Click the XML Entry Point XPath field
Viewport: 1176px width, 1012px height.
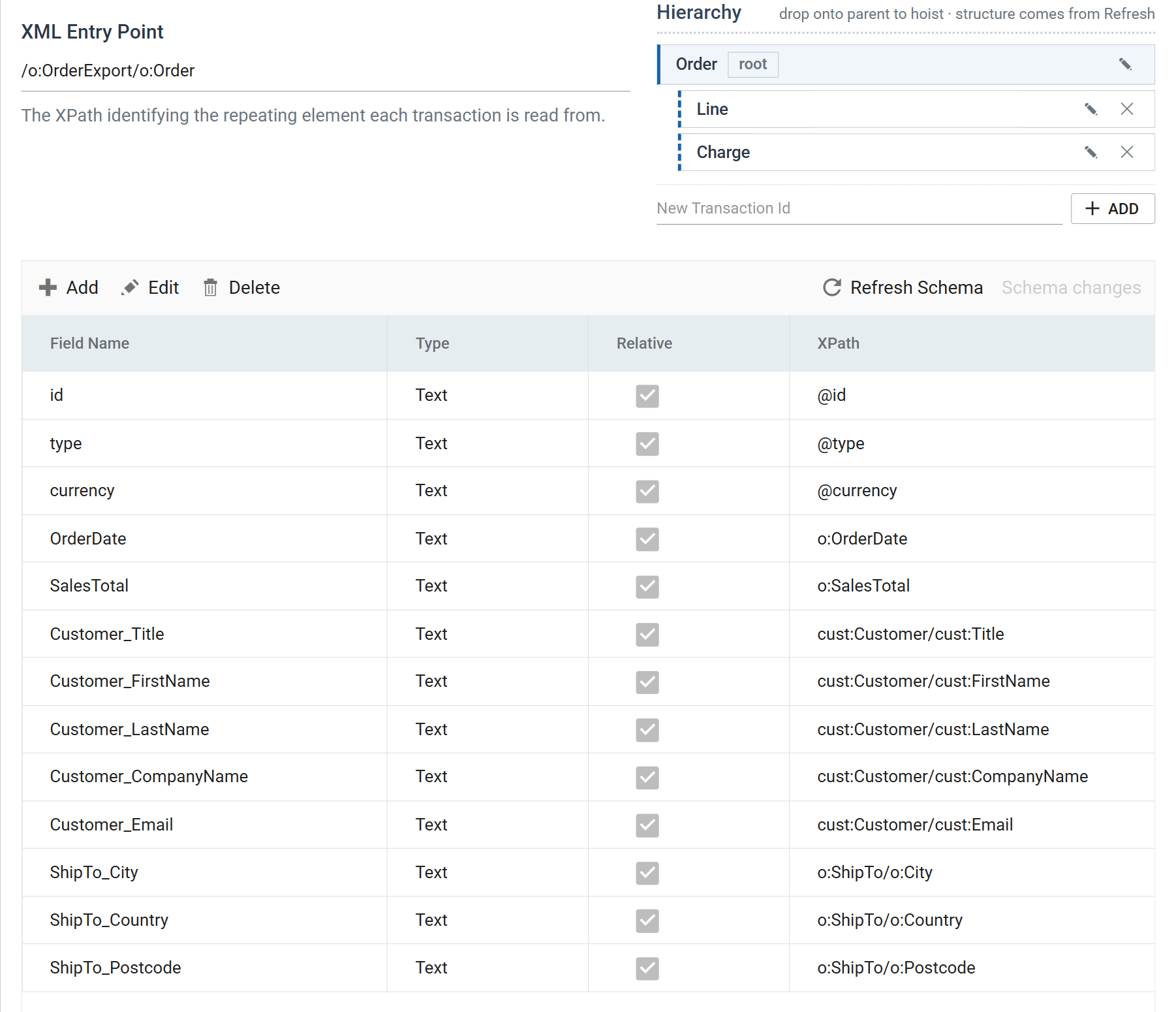click(326, 71)
